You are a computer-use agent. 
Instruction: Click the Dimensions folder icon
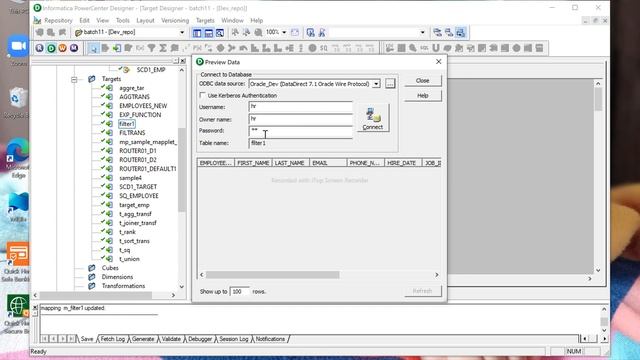tap(92, 277)
